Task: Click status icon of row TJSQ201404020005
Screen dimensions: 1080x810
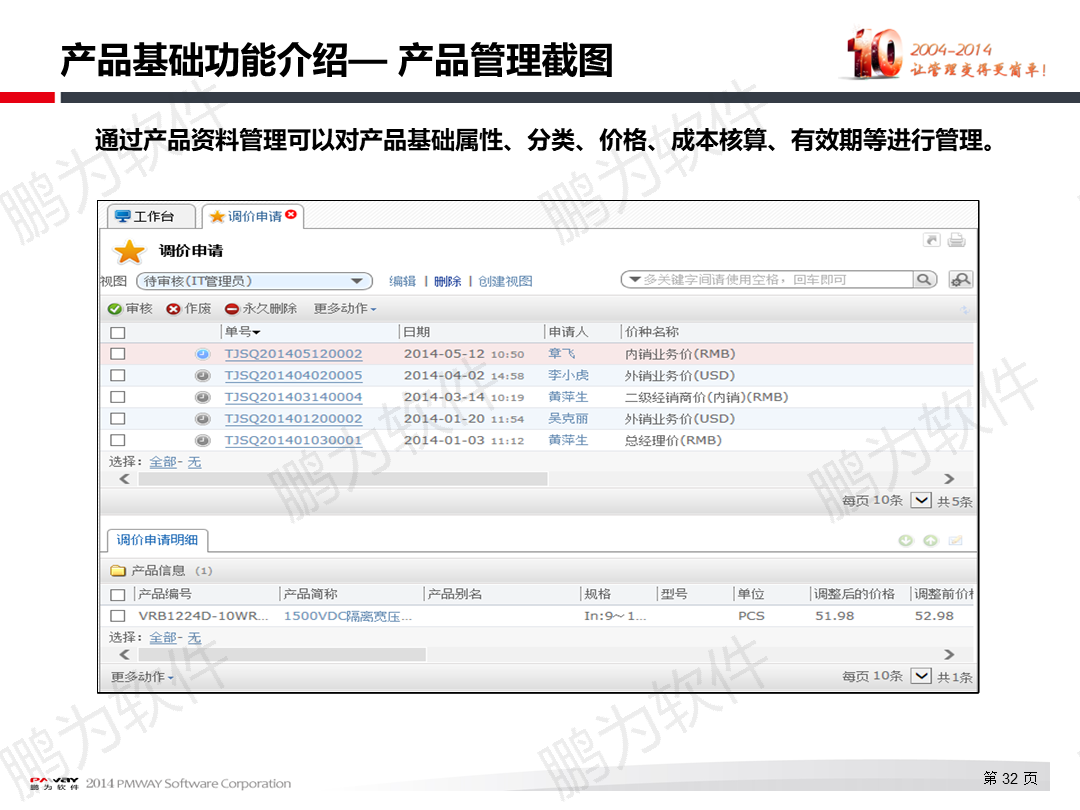Action: point(202,375)
